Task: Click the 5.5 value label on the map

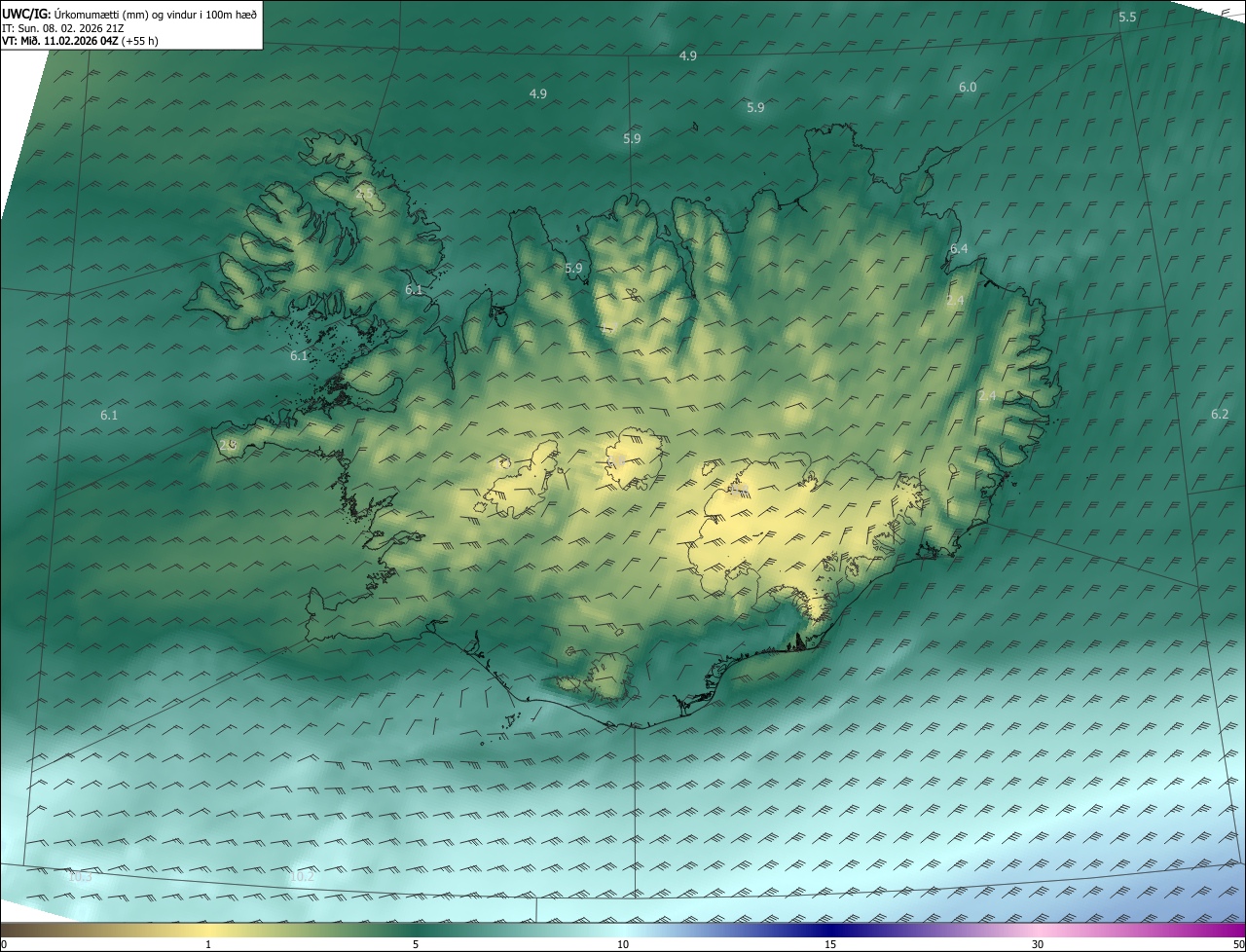Action: (1127, 18)
